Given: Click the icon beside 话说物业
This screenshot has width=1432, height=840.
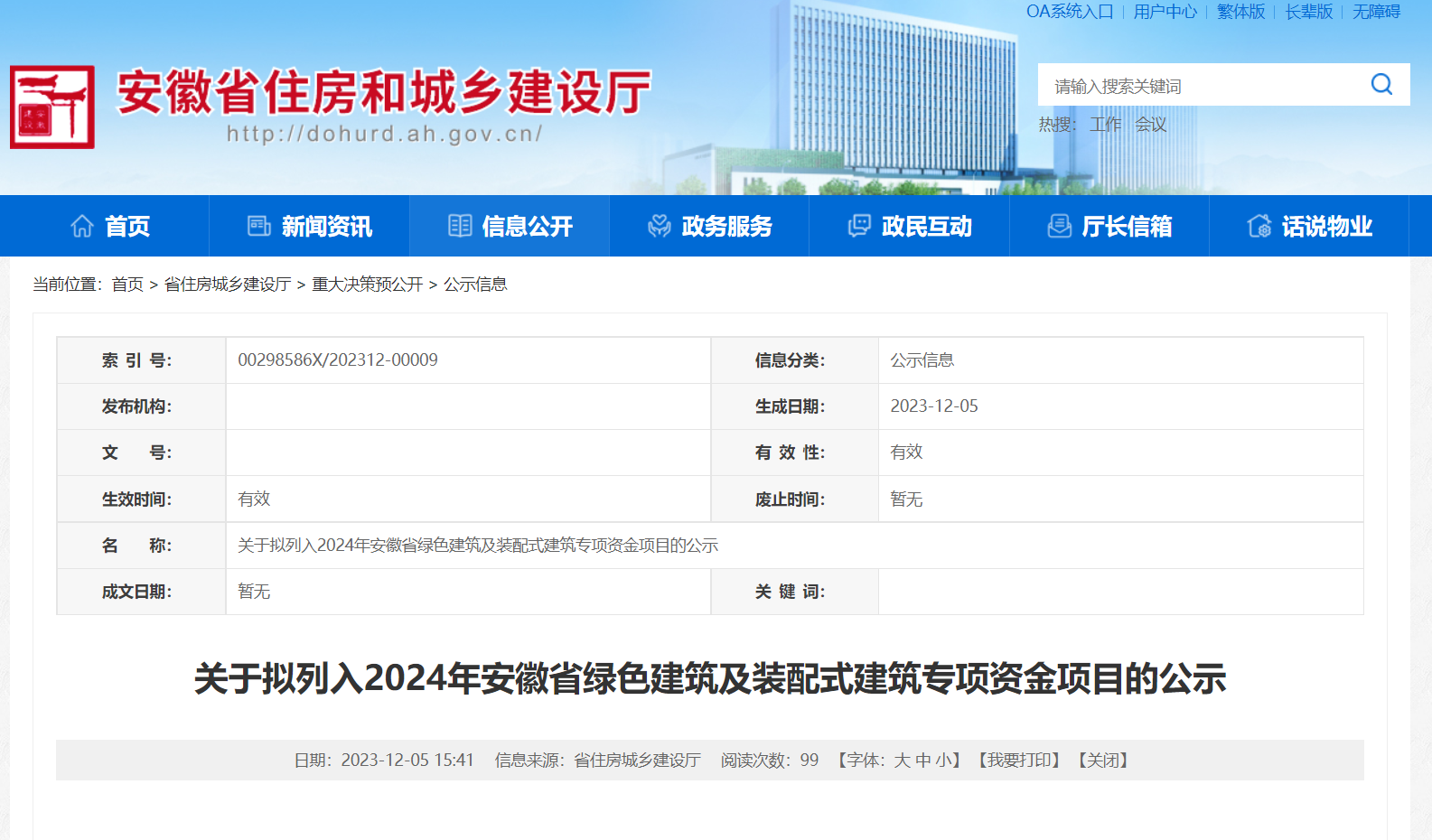Looking at the screenshot, I should click(x=1259, y=226).
